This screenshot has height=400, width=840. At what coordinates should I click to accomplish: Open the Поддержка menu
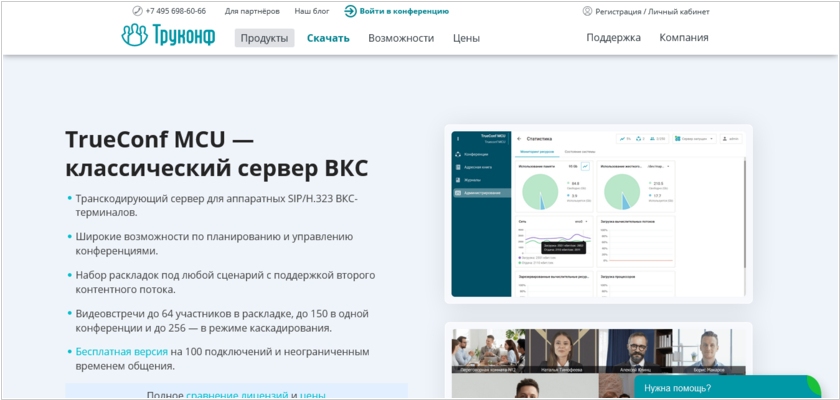(613, 37)
